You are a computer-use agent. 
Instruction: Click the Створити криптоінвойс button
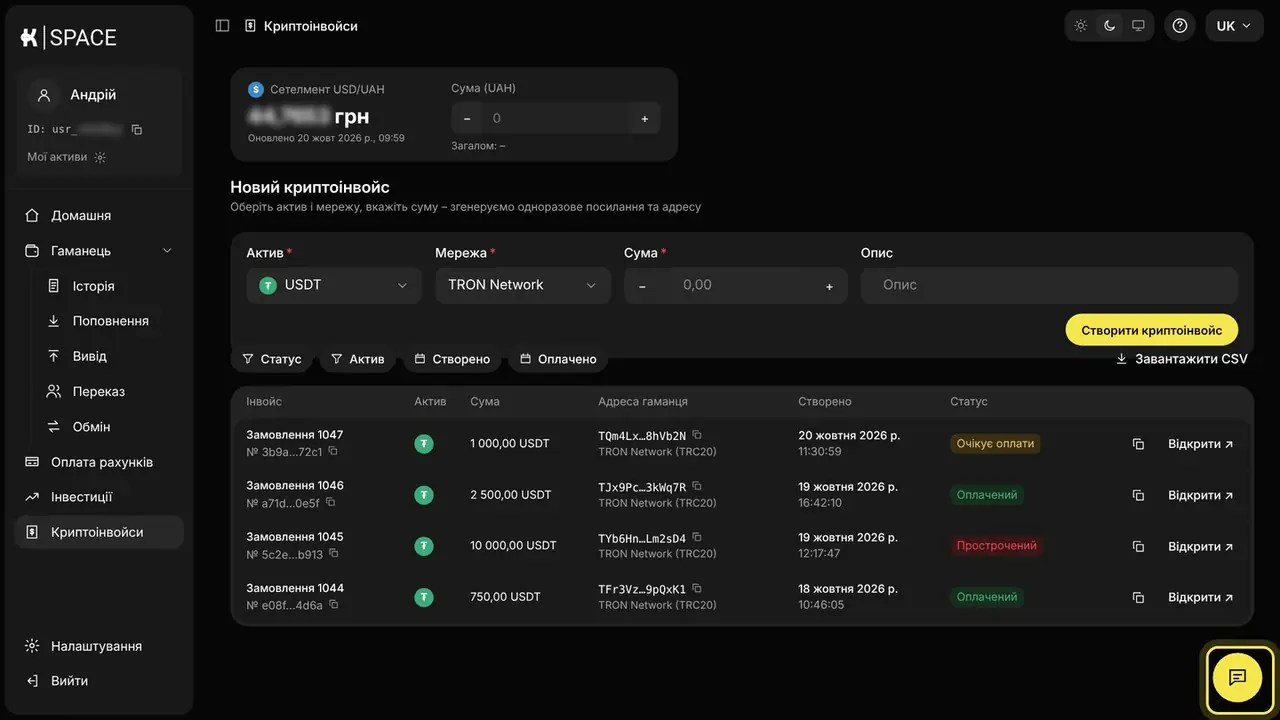tap(1152, 330)
